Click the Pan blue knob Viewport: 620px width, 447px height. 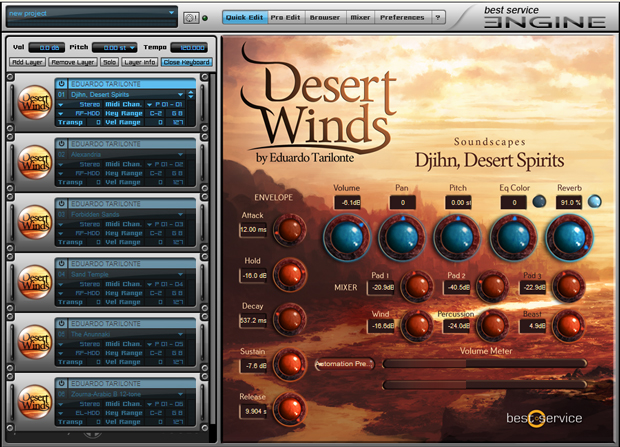402,237
